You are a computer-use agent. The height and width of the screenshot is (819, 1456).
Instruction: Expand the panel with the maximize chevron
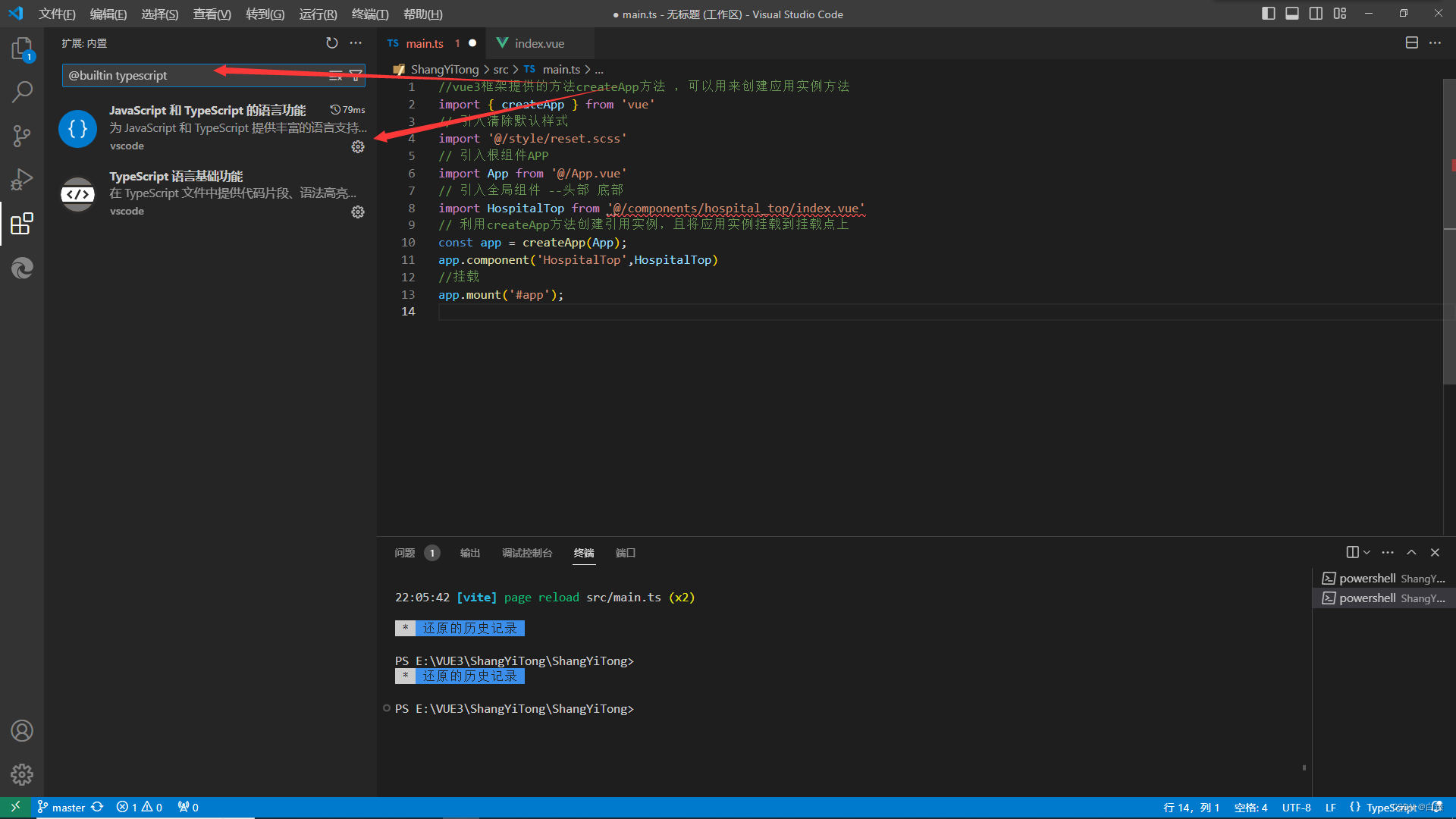coord(1411,552)
